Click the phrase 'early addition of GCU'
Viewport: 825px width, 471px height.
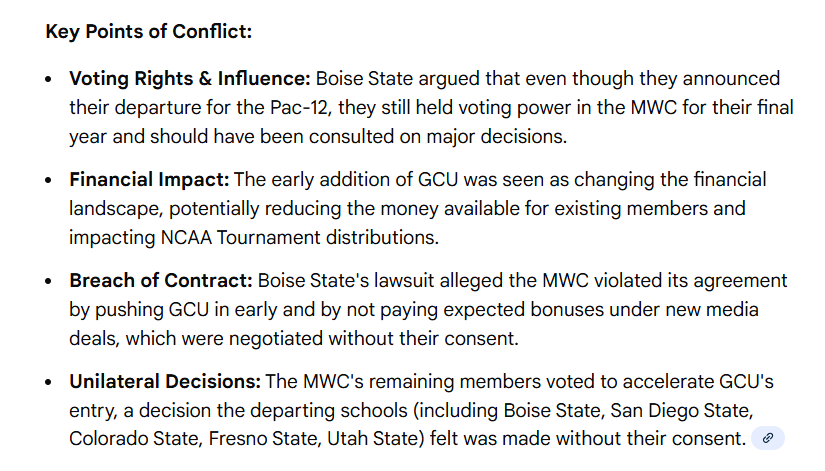click(357, 180)
